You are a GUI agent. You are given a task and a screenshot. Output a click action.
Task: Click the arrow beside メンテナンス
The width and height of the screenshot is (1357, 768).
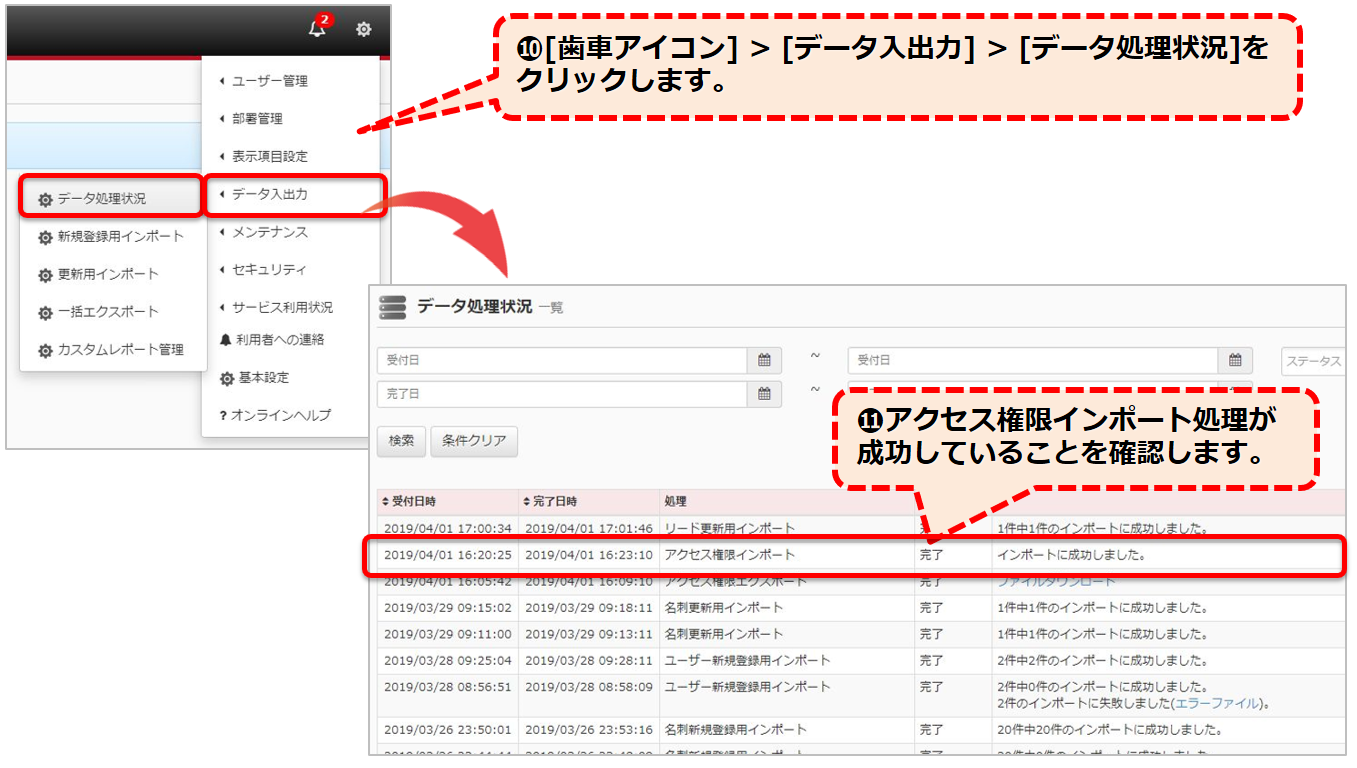pyautogui.click(x=222, y=232)
